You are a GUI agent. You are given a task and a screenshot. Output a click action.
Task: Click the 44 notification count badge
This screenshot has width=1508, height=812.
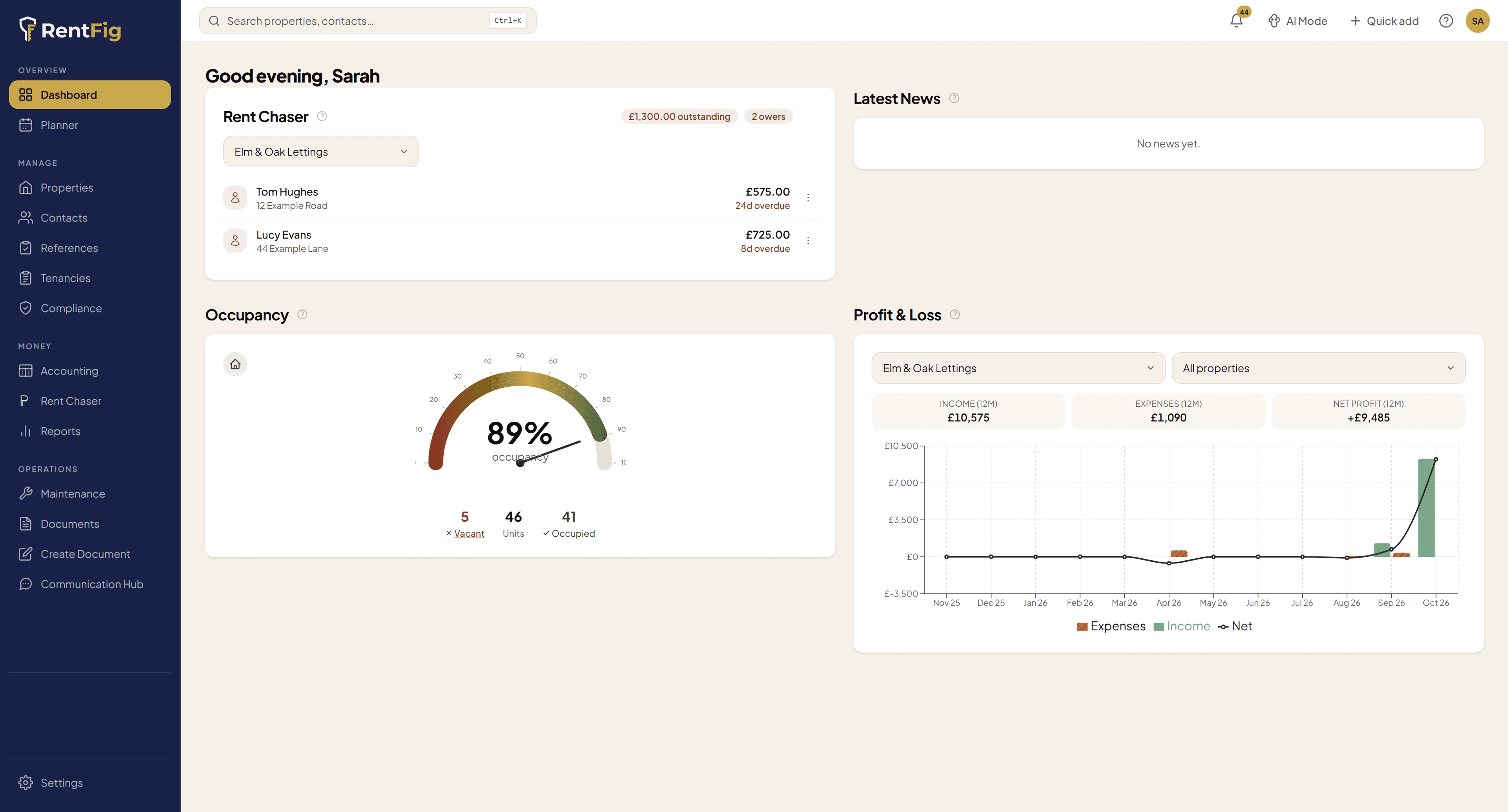(x=1244, y=12)
